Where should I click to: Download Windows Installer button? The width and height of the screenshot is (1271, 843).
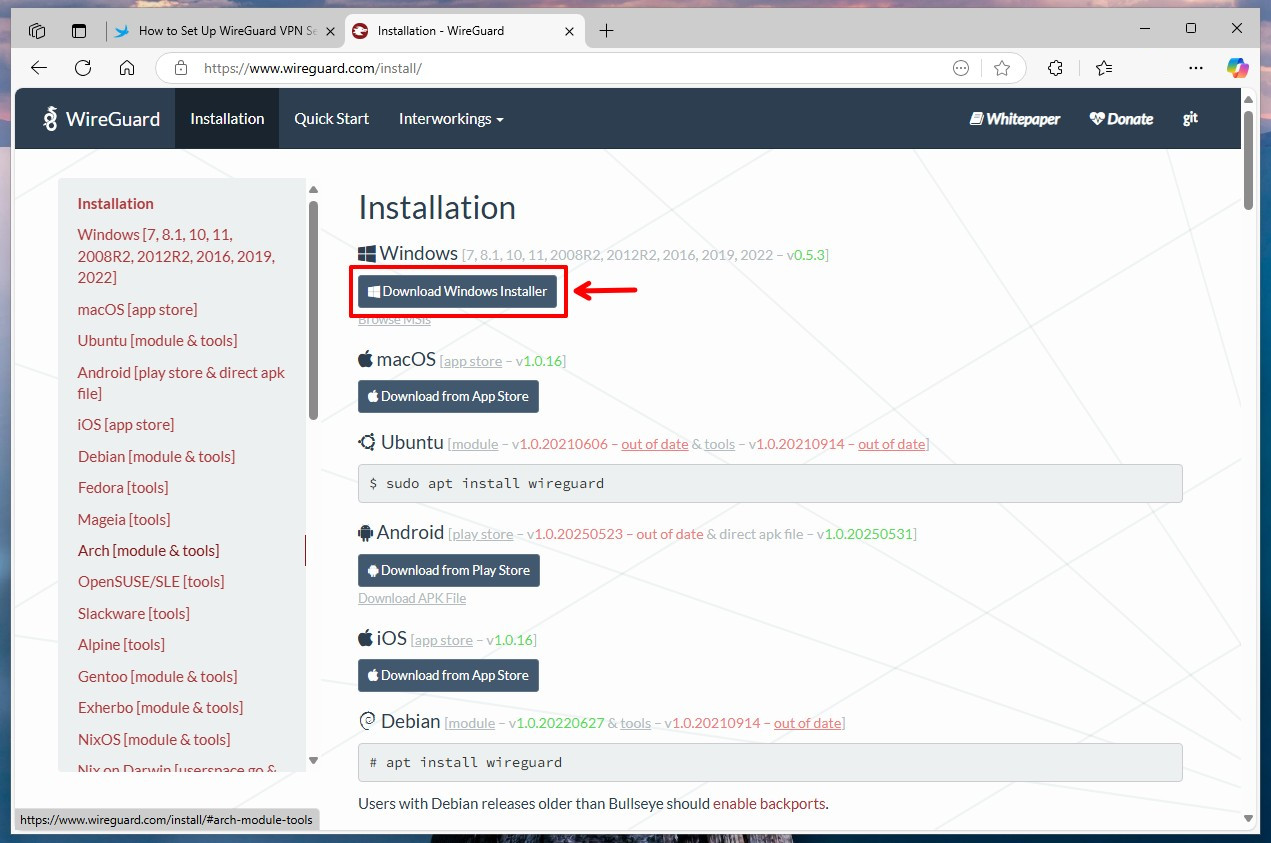458,291
